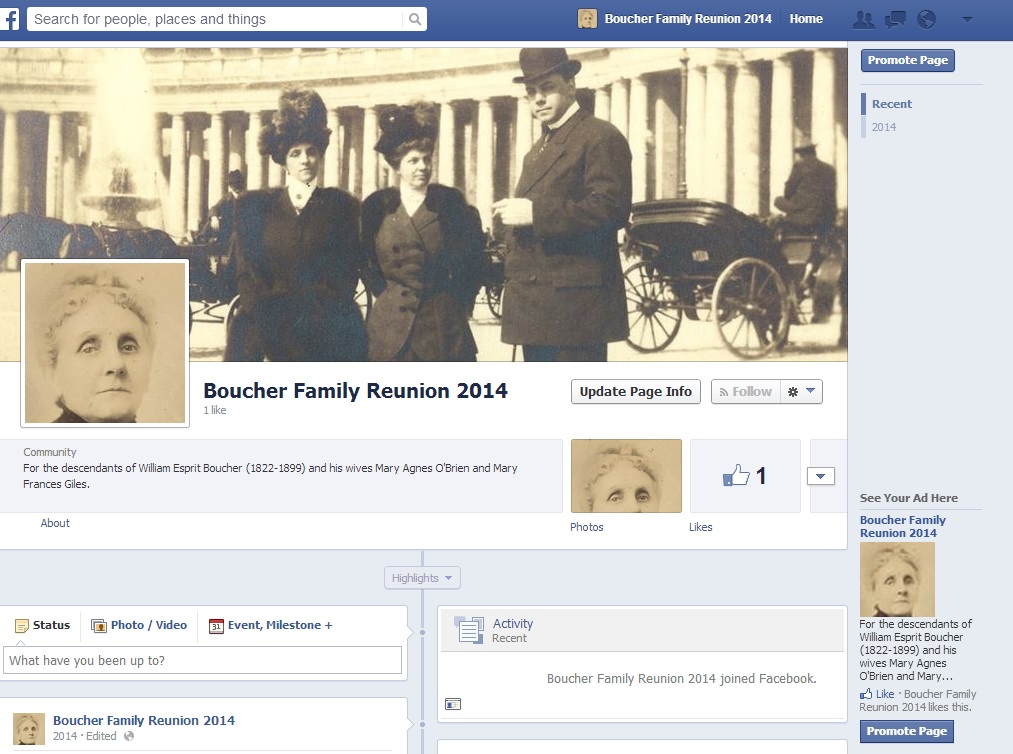
Task: Open the friend requests icon
Action: 863,19
